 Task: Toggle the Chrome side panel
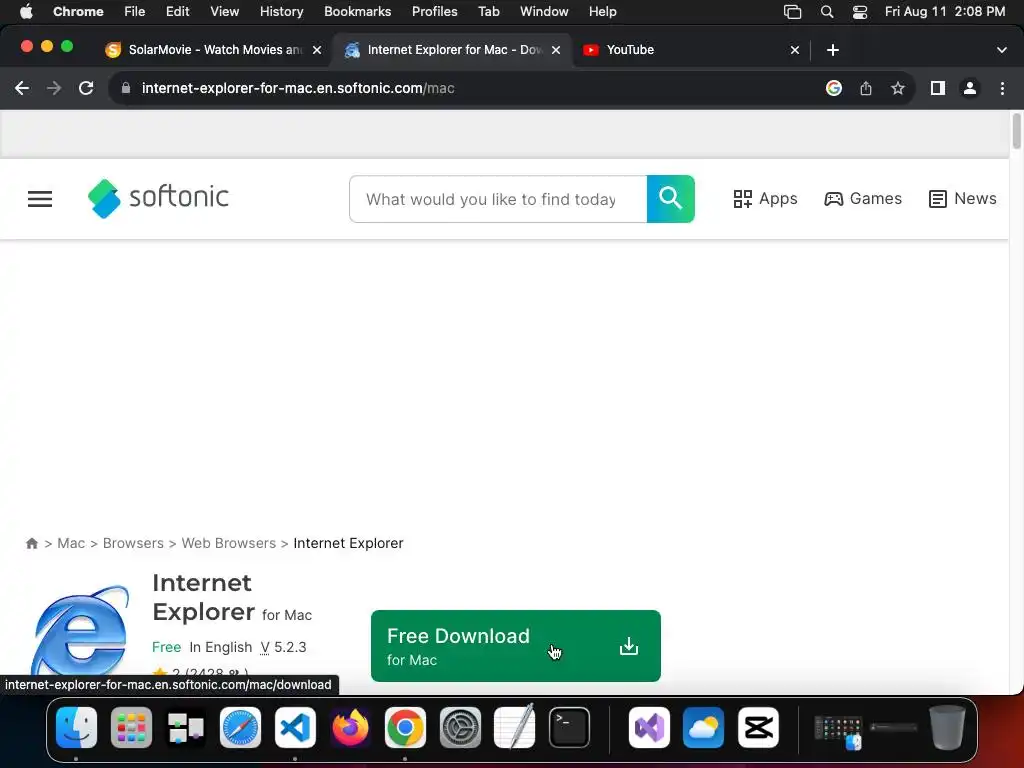(x=938, y=88)
